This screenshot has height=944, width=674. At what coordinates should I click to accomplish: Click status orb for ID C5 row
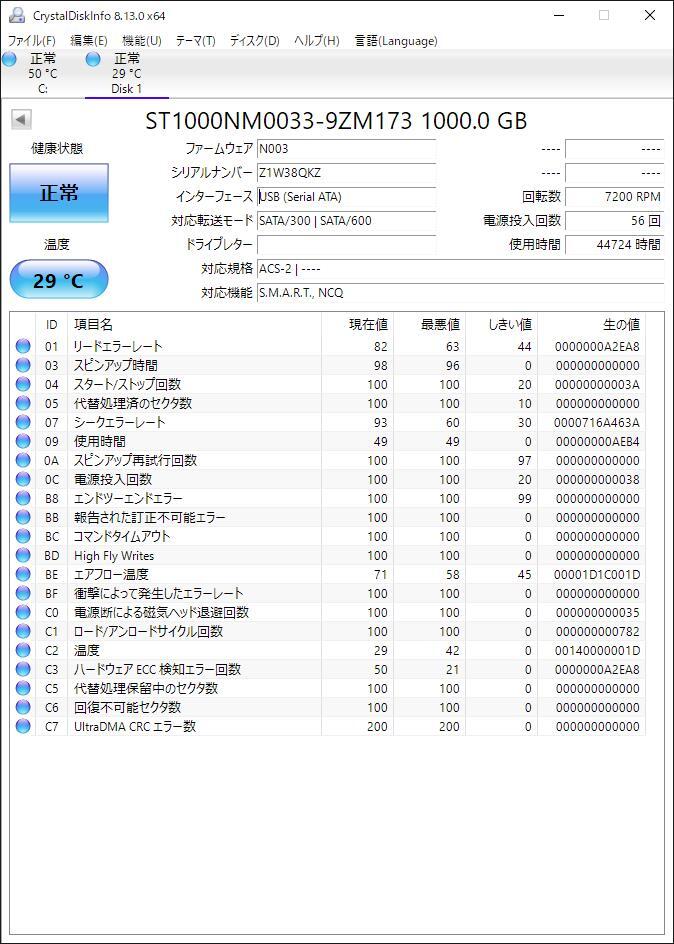[x=23, y=688]
